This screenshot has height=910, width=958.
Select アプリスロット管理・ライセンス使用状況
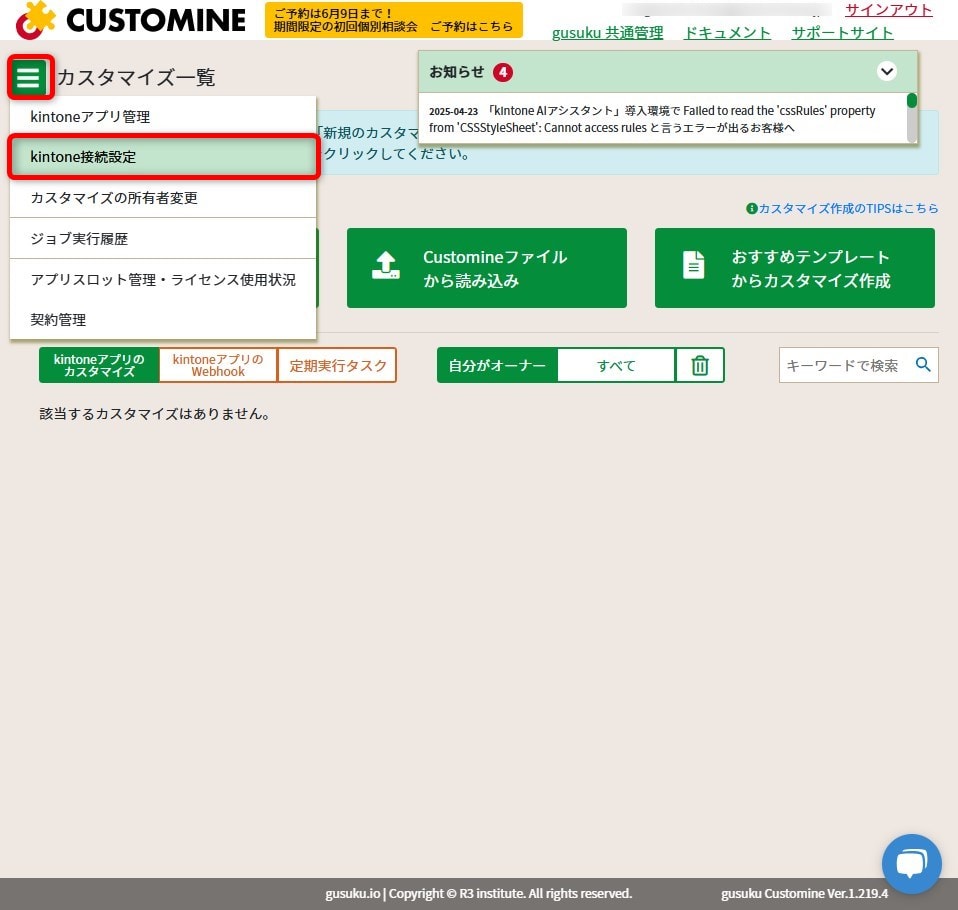click(163, 279)
